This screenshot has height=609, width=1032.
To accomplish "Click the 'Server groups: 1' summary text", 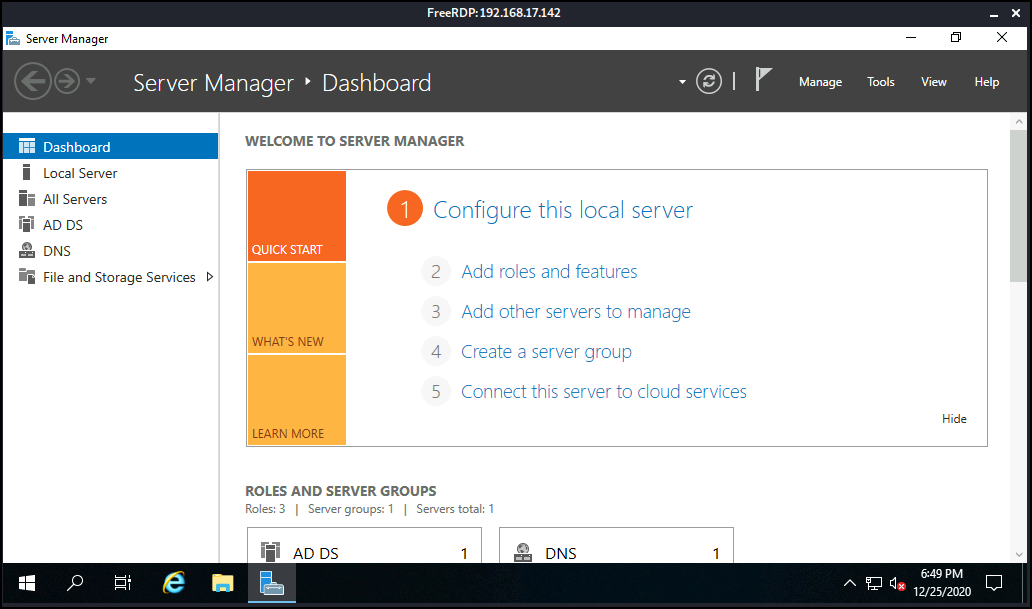I will coord(351,509).
